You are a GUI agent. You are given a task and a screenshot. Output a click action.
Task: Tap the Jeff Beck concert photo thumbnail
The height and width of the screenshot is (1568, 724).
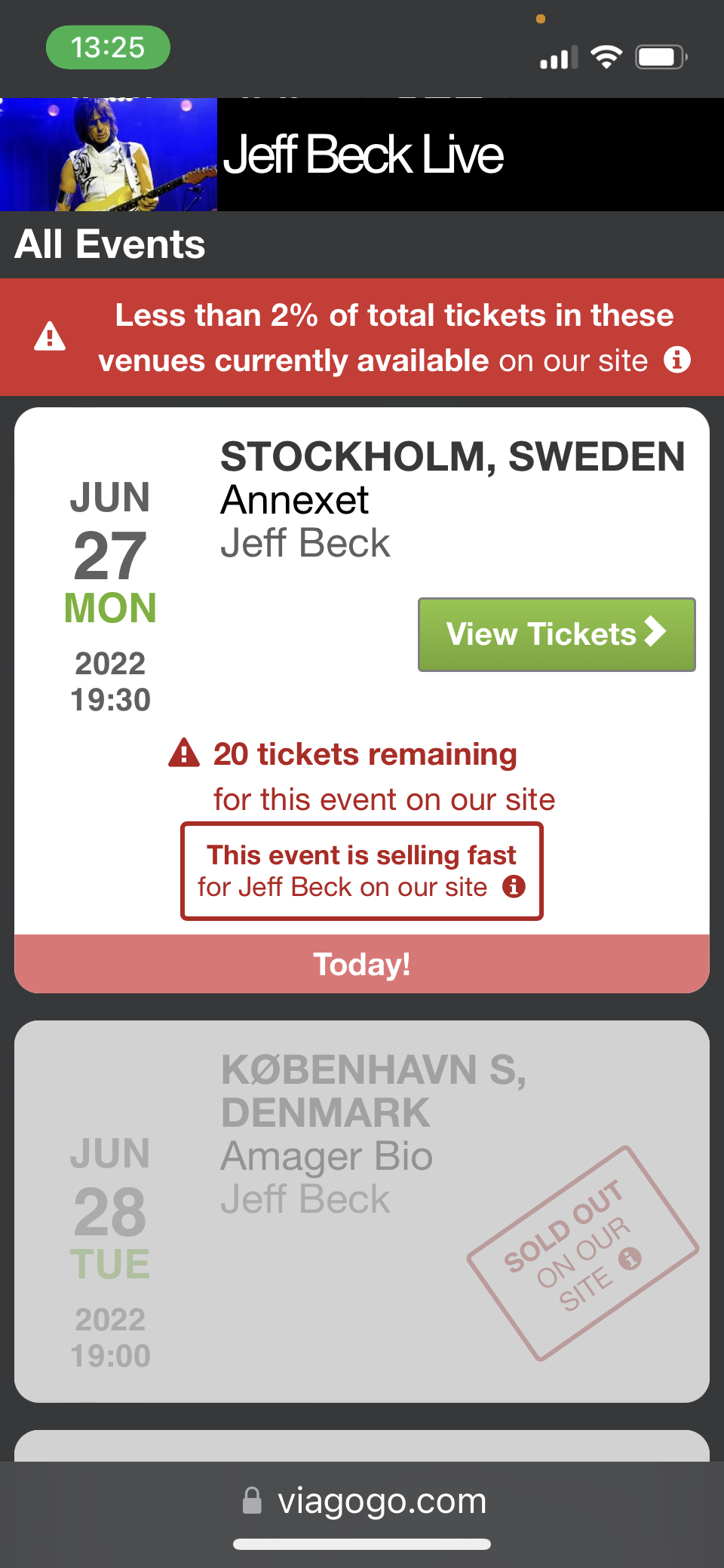coord(109,155)
